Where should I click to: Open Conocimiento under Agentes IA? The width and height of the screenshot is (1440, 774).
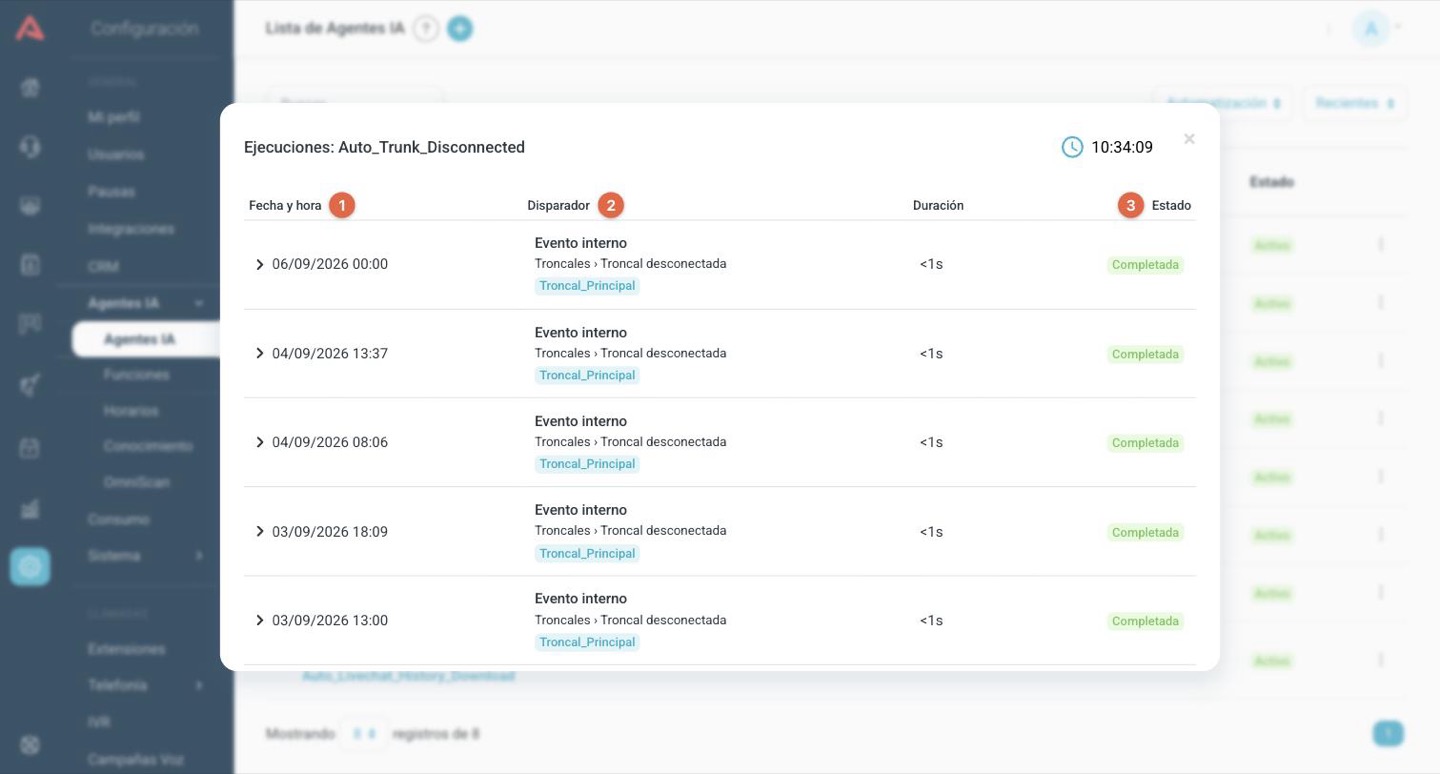148,446
